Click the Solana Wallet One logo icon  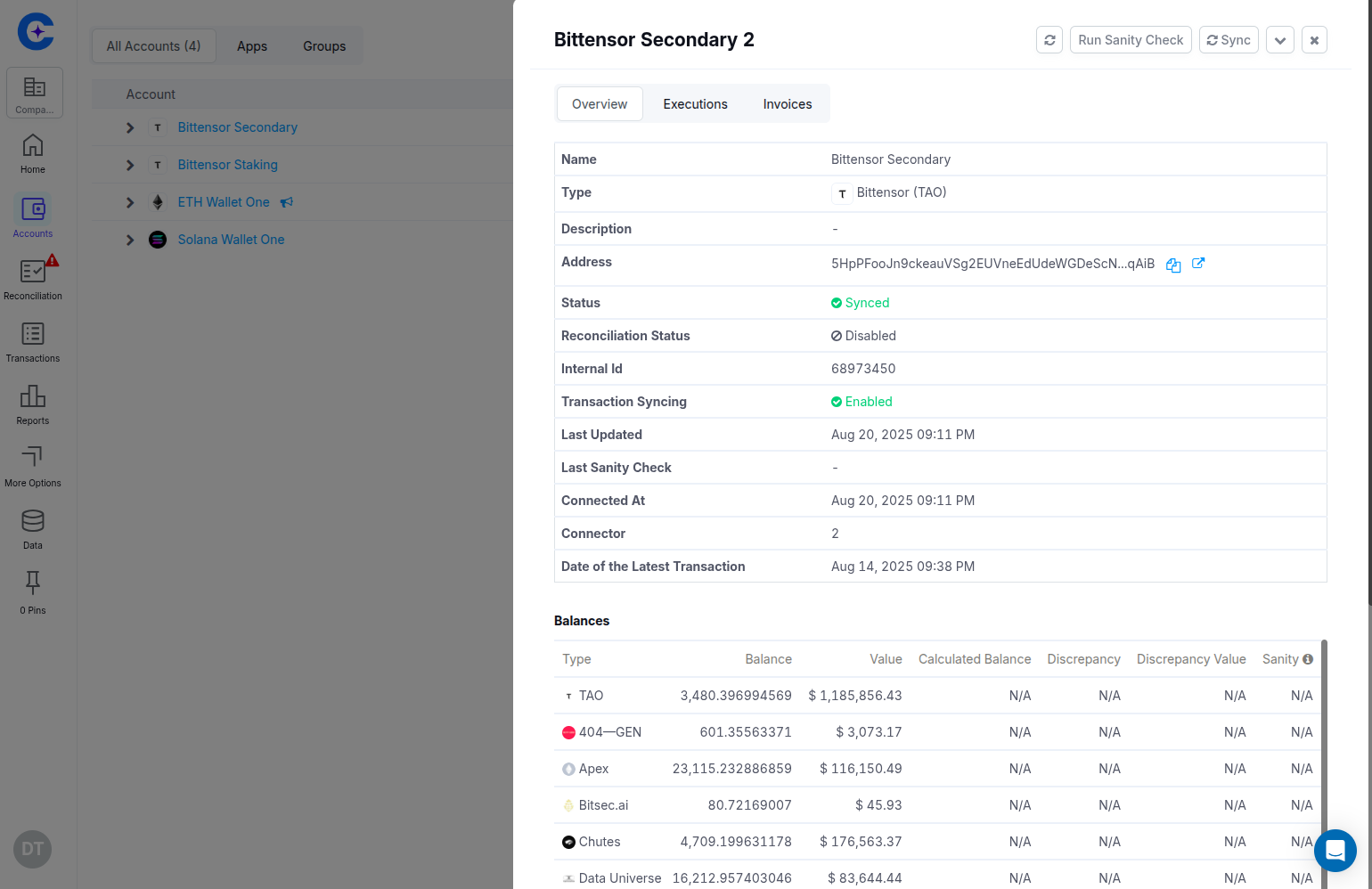pyautogui.click(x=158, y=240)
